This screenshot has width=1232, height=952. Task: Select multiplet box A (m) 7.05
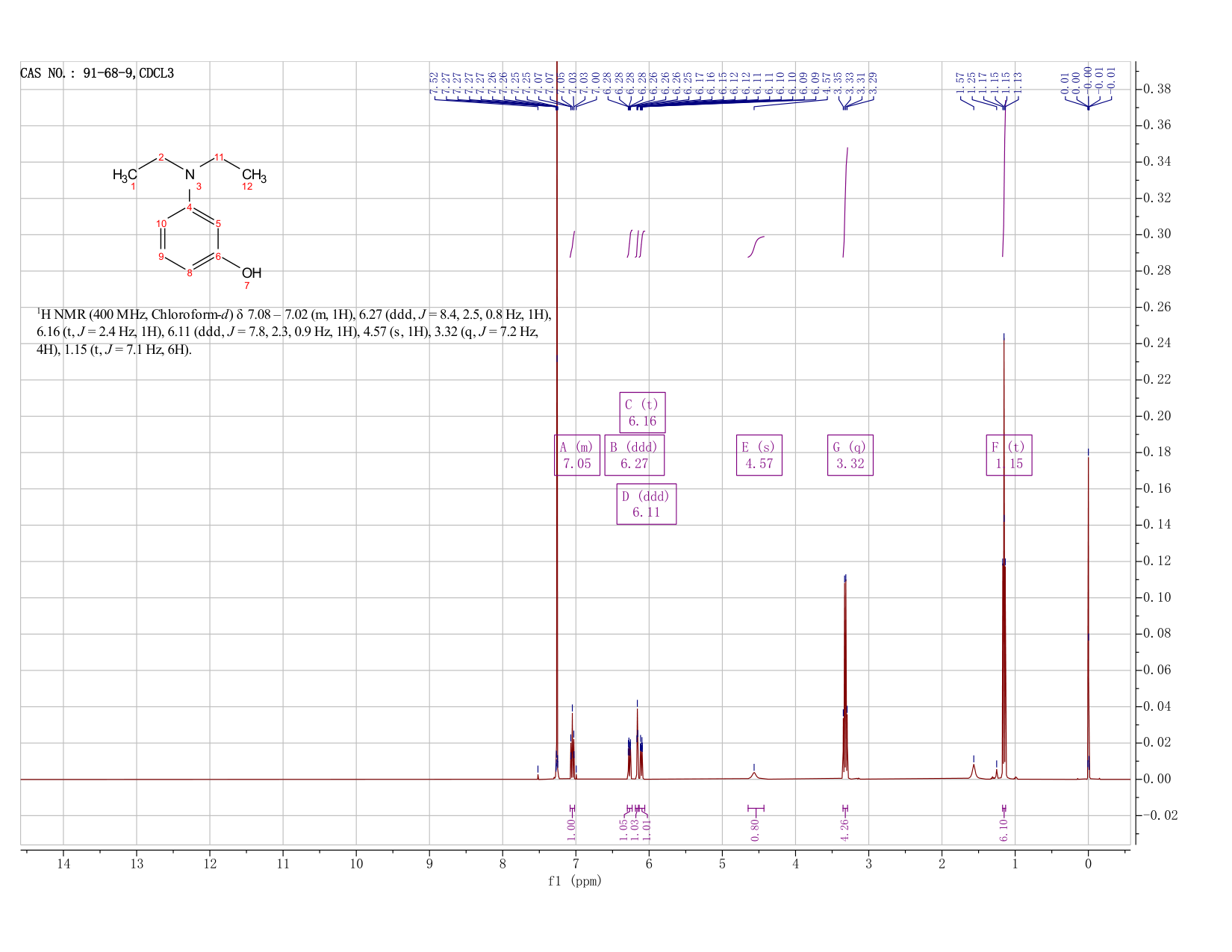coord(577,455)
